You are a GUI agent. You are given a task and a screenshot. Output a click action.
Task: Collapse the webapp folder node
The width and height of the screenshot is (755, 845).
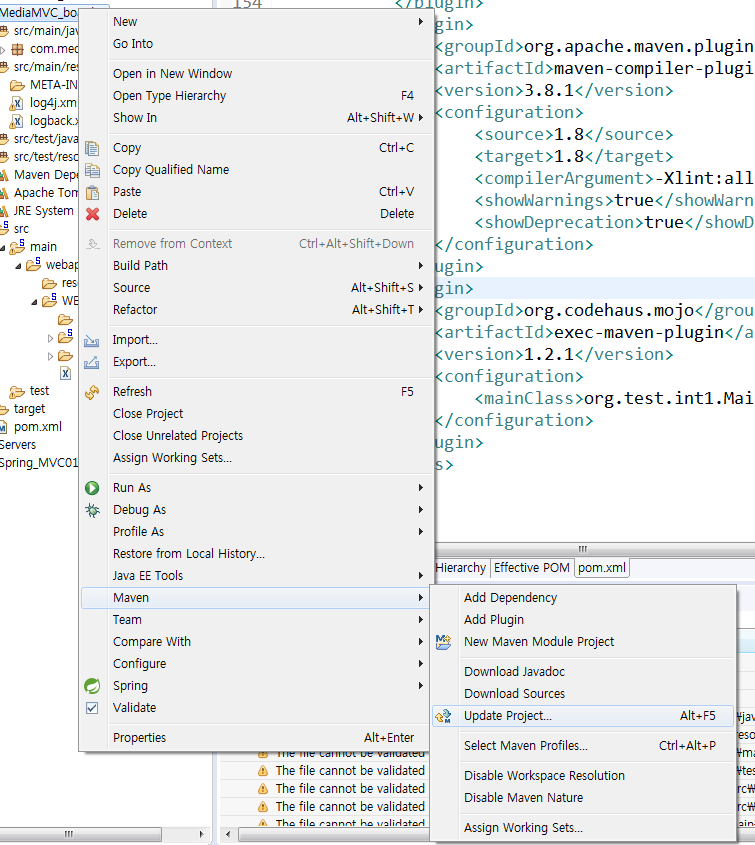[18, 266]
